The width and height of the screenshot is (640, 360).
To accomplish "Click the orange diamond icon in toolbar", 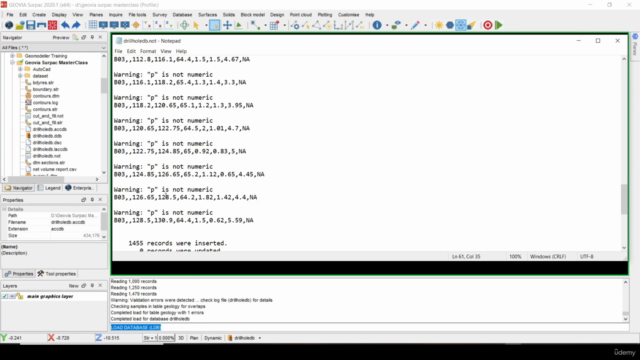I will pos(136,25).
